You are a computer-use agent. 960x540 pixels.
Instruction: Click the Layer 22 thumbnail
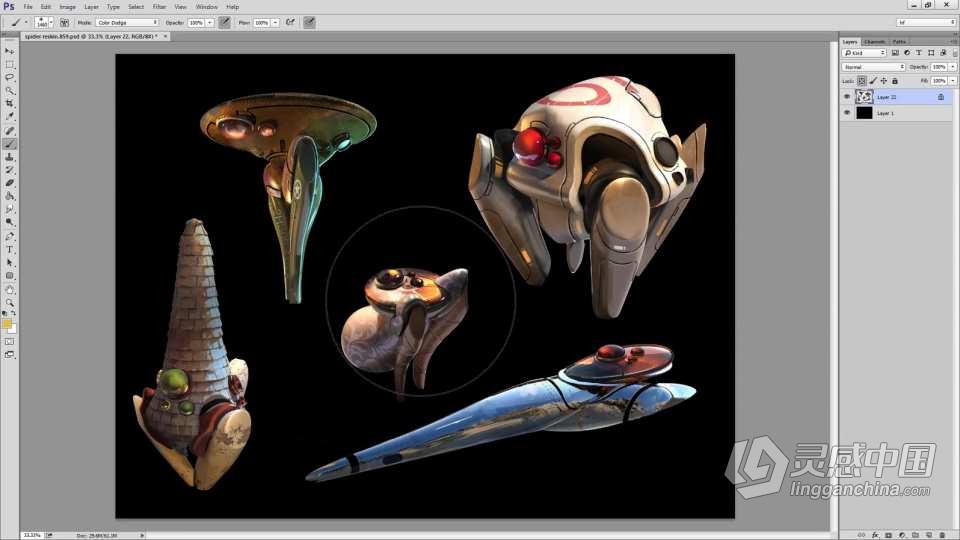[x=864, y=97]
